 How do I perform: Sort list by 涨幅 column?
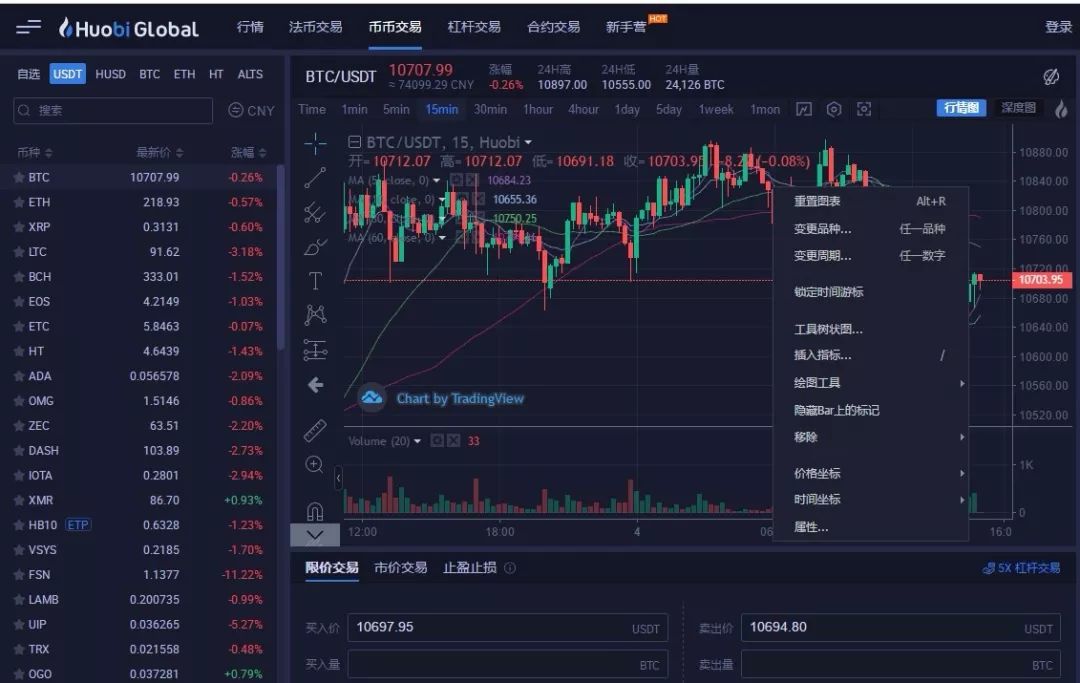click(x=249, y=152)
